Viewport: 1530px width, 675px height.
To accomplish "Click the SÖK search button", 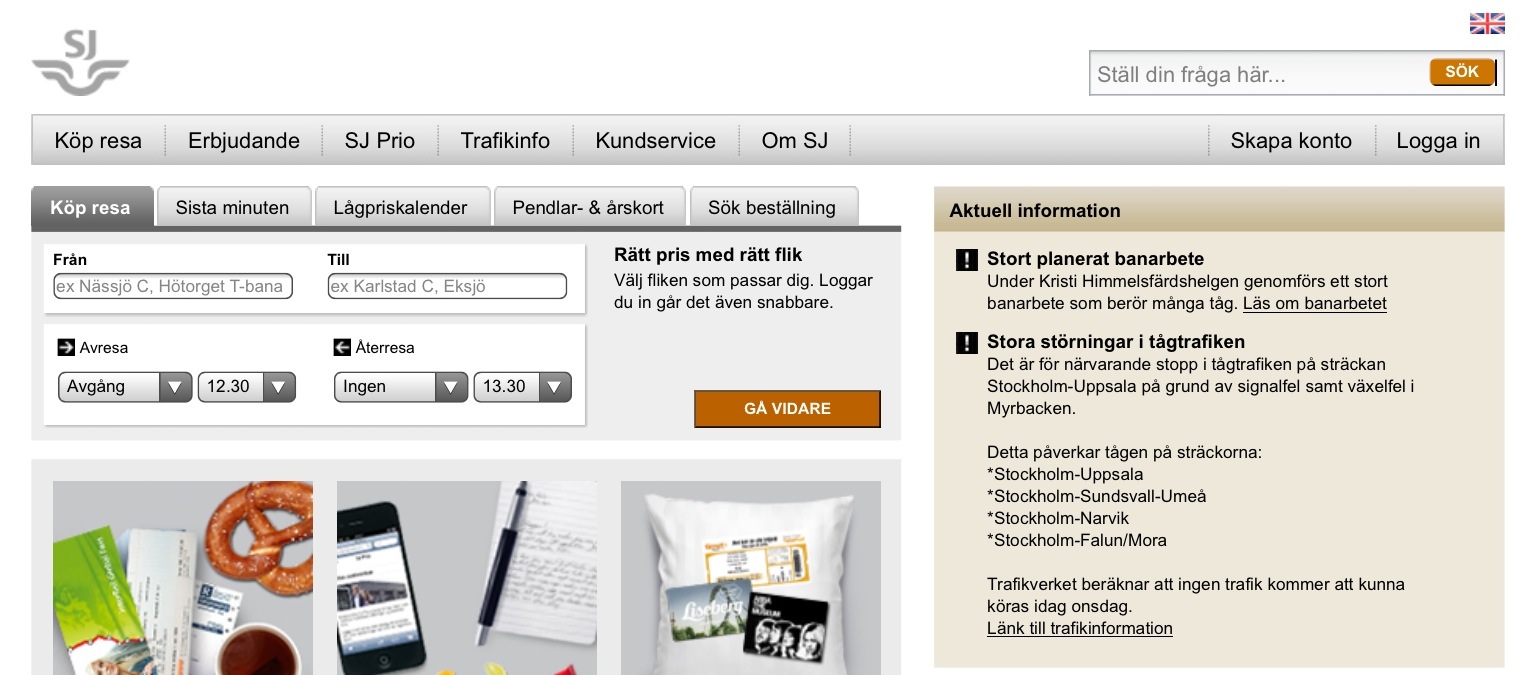I will [x=1461, y=72].
